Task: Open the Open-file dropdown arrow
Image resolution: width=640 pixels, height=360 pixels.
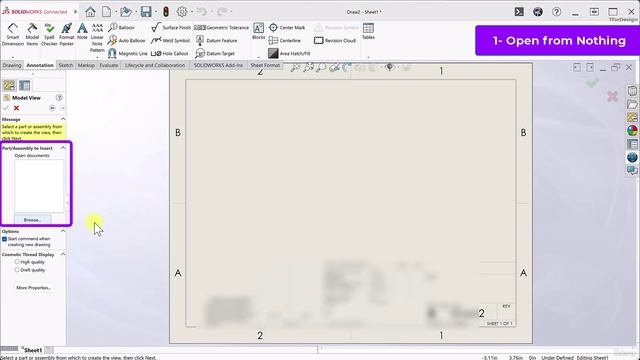Action: pyautogui.click(x=136, y=12)
